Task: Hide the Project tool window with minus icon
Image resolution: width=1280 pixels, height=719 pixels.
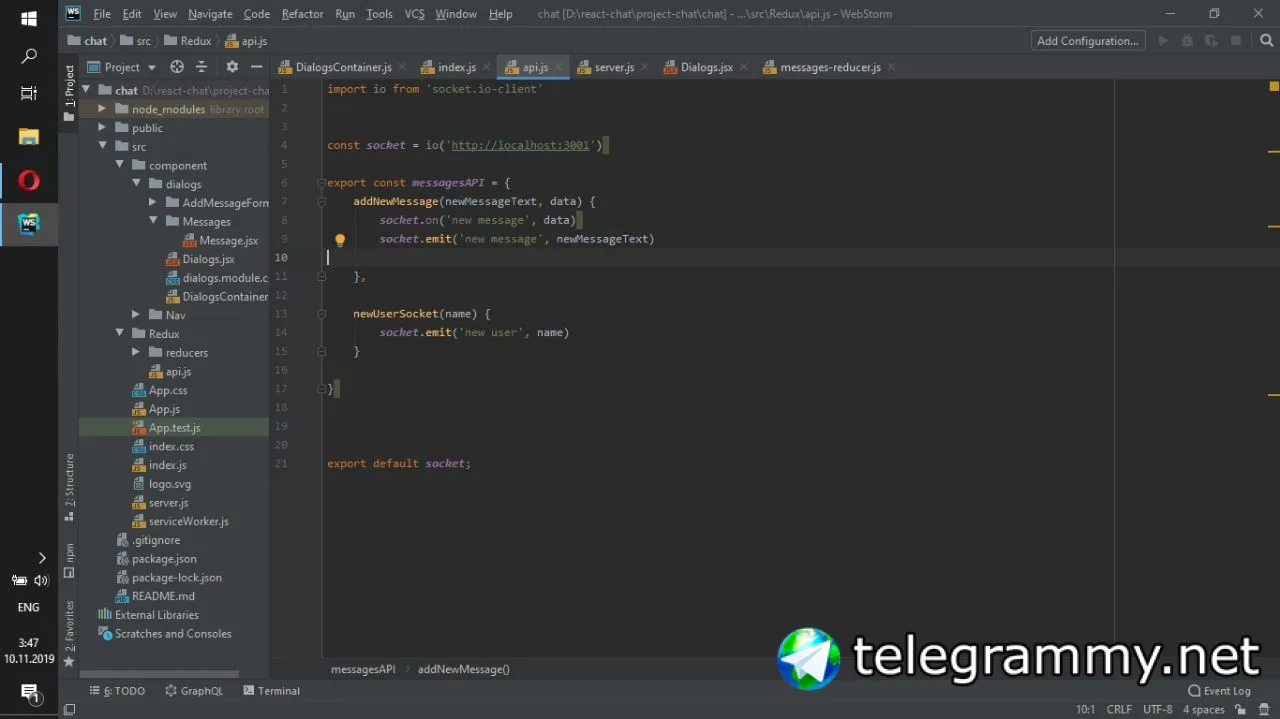Action: (257, 67)
